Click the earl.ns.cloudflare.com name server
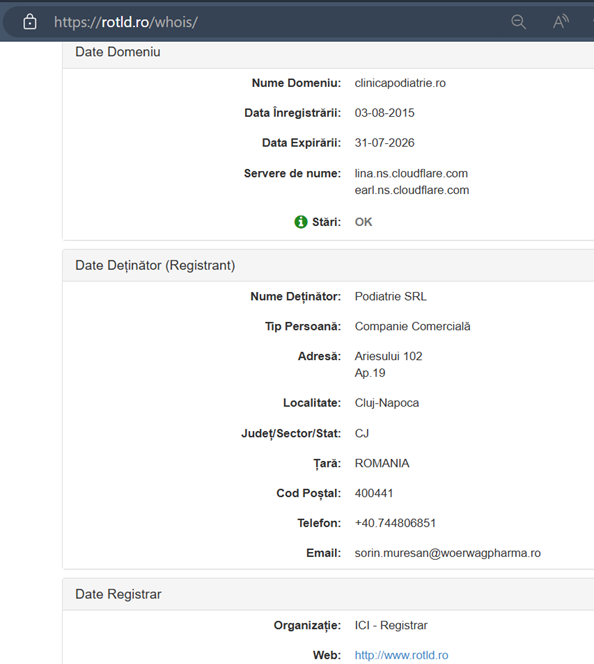This screenshot has width=594, height=664. pyautogui.click(x=412, y=190)
